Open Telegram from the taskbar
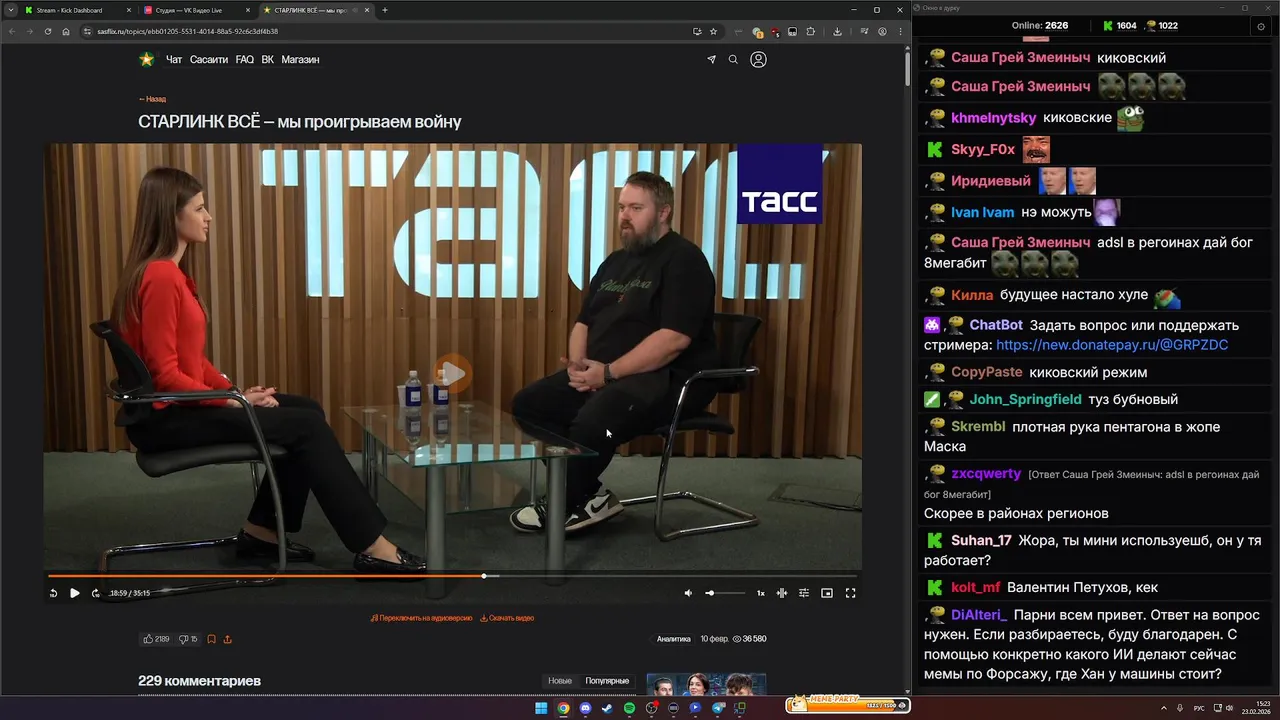 tap(717, 708)
